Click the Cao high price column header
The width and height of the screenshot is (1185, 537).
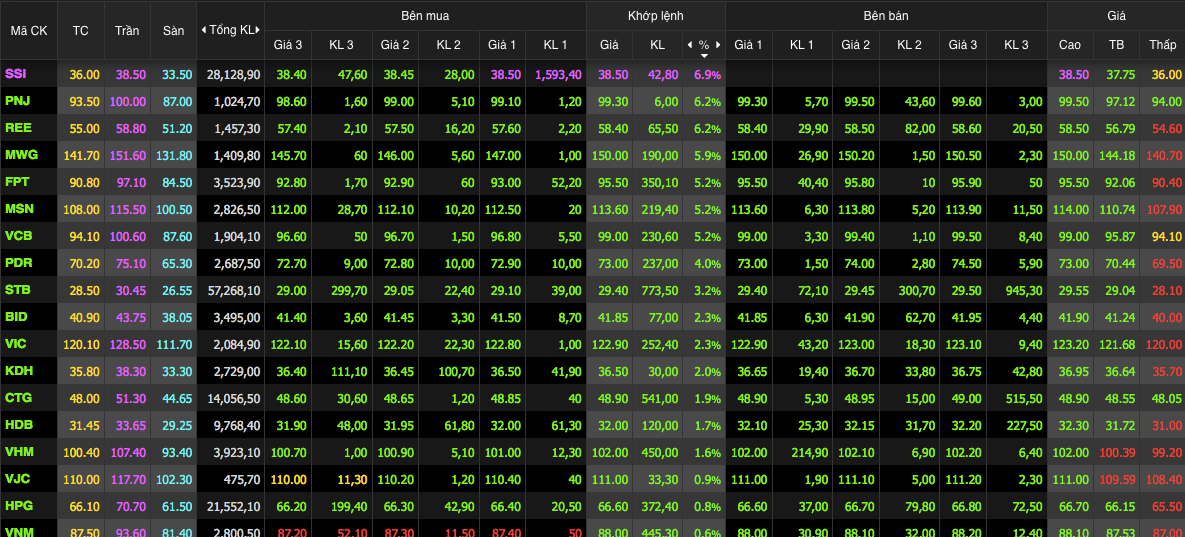1069,45
